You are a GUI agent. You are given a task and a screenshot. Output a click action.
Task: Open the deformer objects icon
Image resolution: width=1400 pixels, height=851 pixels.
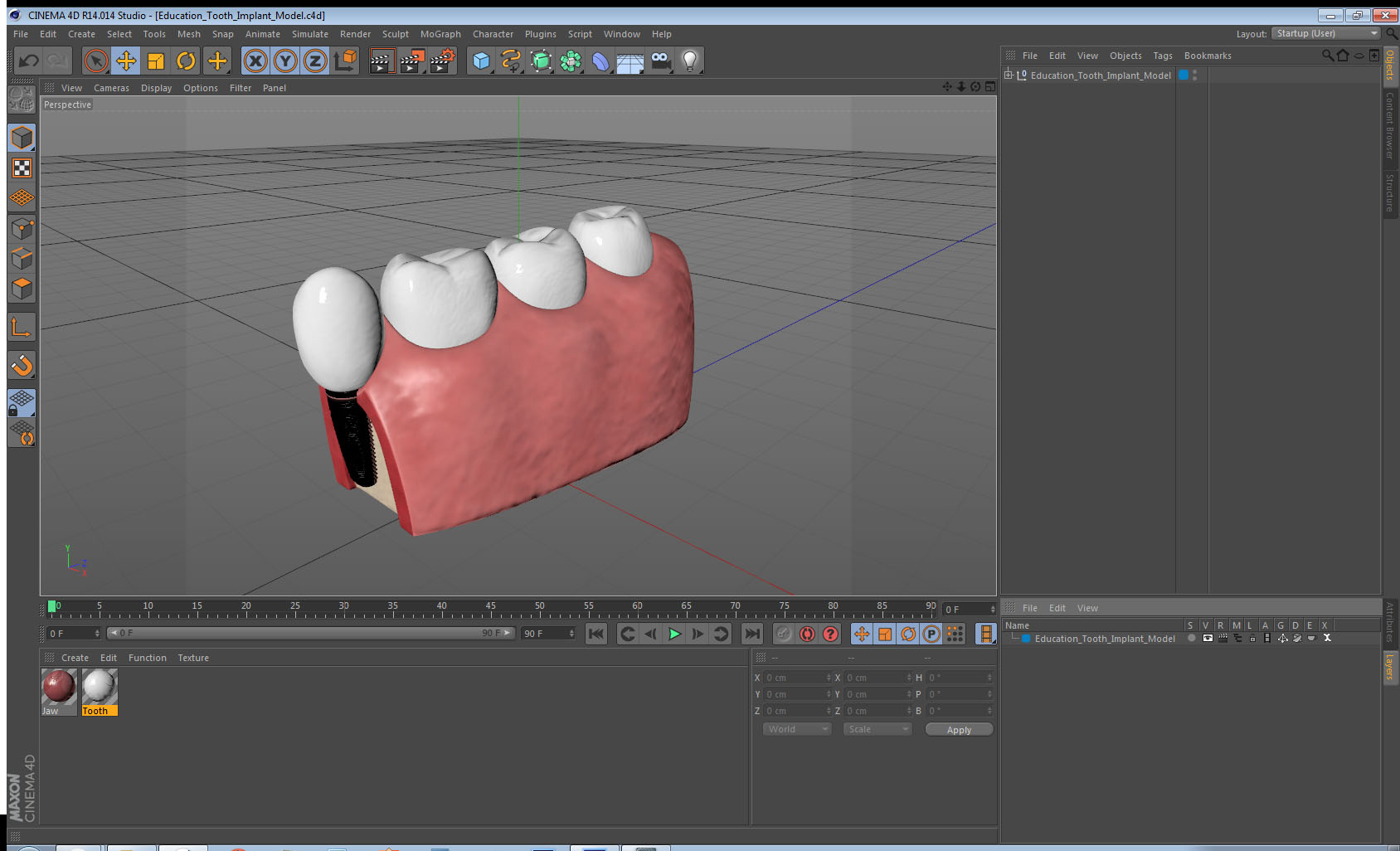click(600, 61)
